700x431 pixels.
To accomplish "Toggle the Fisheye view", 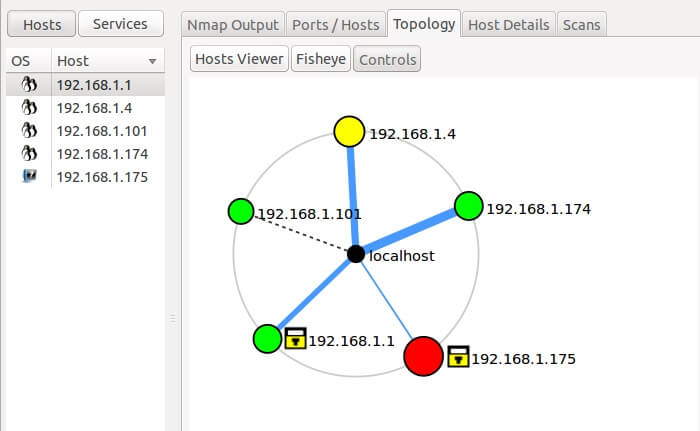I will [320, 60].
